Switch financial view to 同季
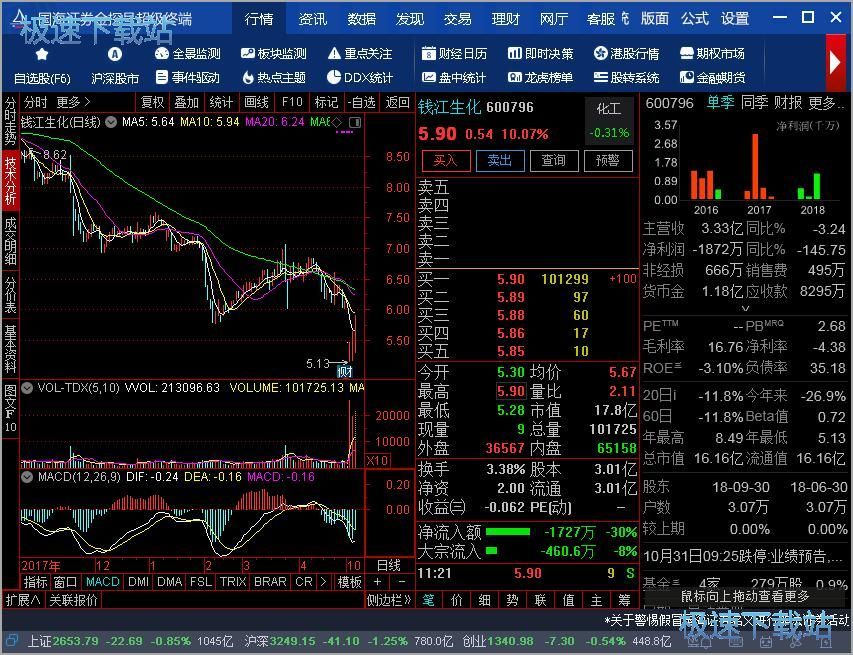 tap(754, 102)
